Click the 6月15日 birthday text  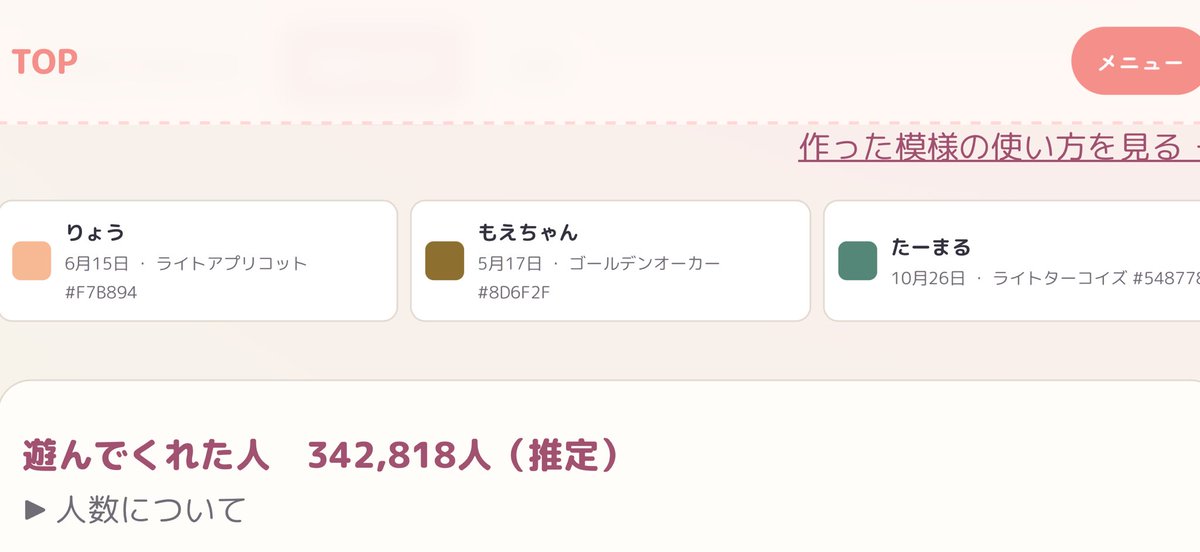[x=97, y=264]
